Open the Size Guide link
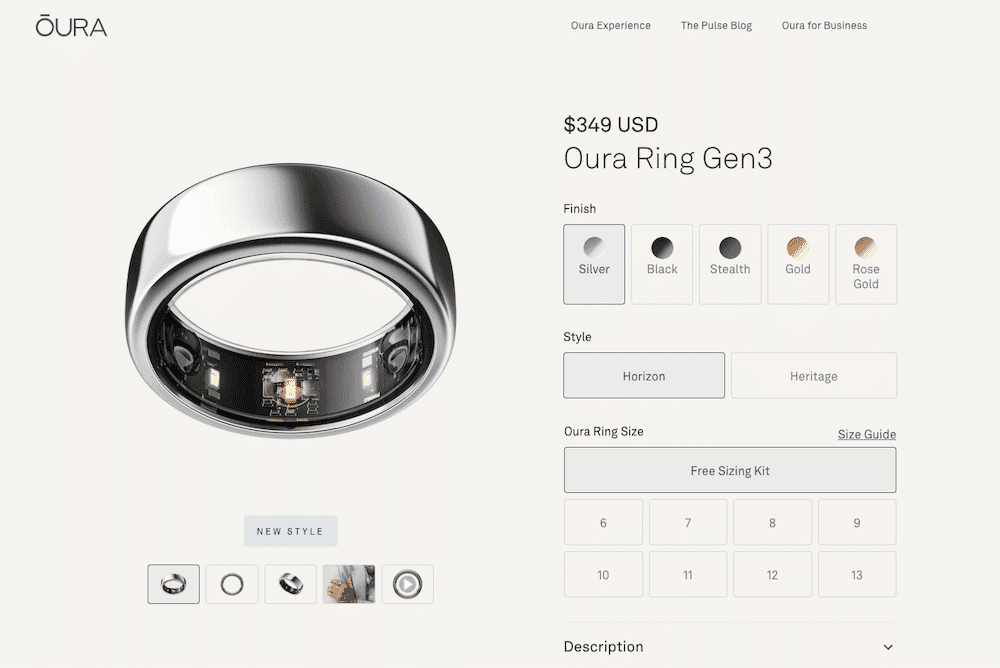Viewport: 1000px width, 668px height. (867, 434)
